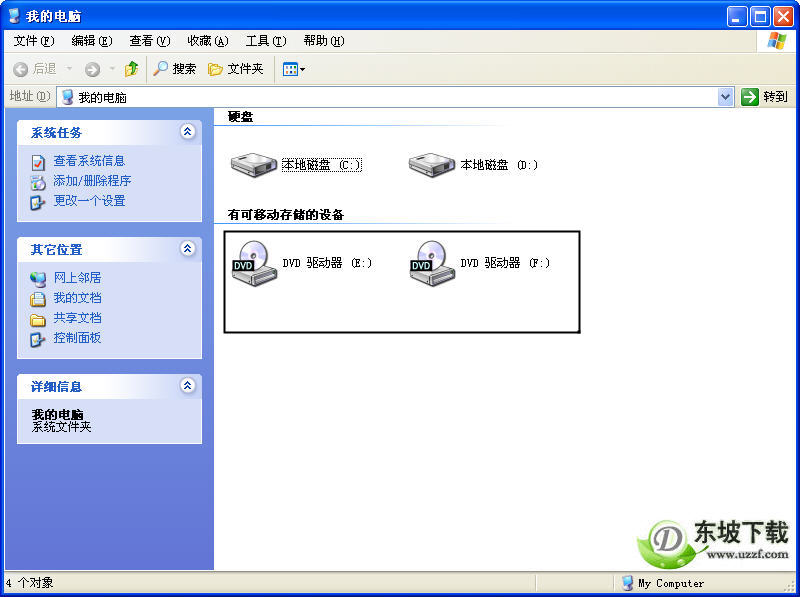This screenshot has height=597, width=800.
Task: Toggle the 文件夹 folders pane button
Action: pos(236,68)
